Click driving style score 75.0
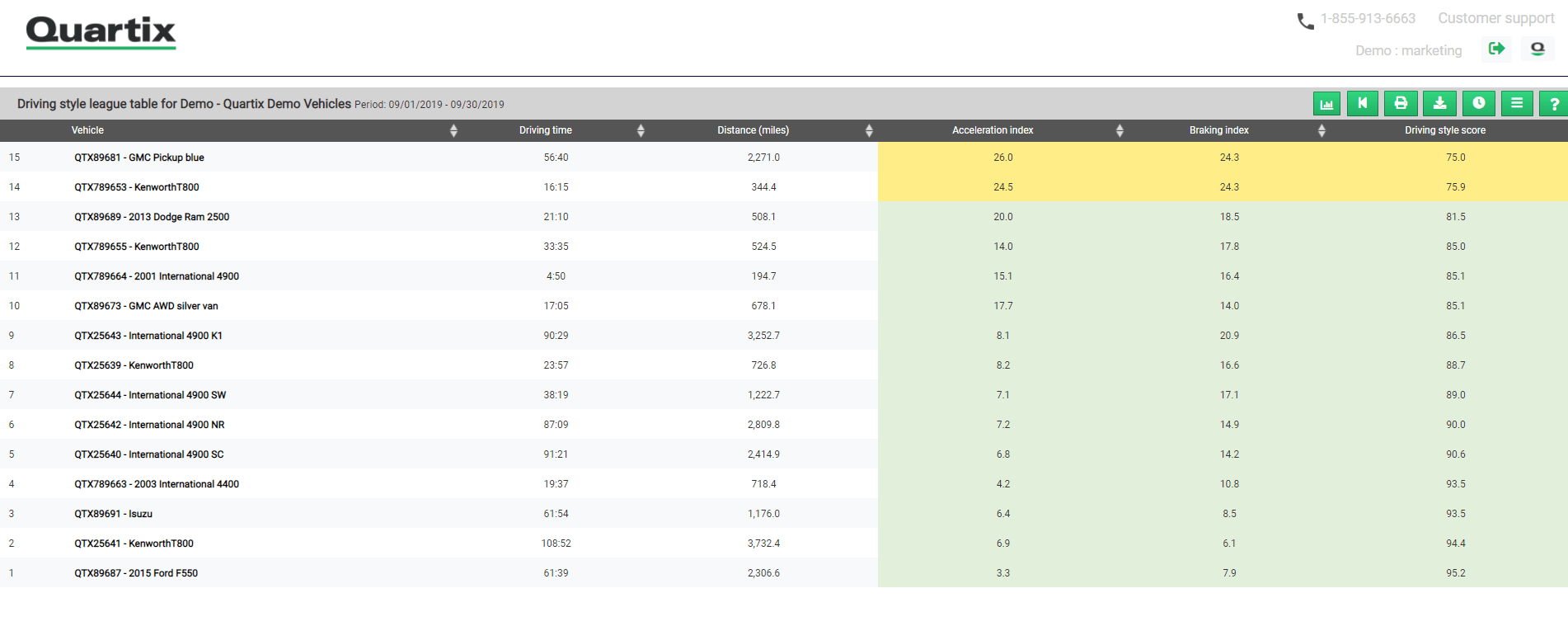 (1456, 158)
